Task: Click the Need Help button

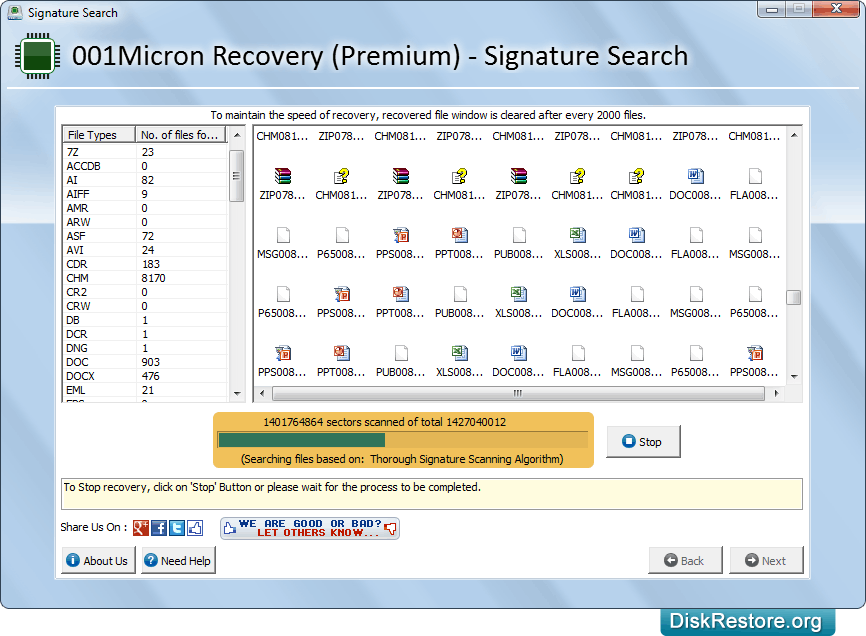Action: [178, 561]
